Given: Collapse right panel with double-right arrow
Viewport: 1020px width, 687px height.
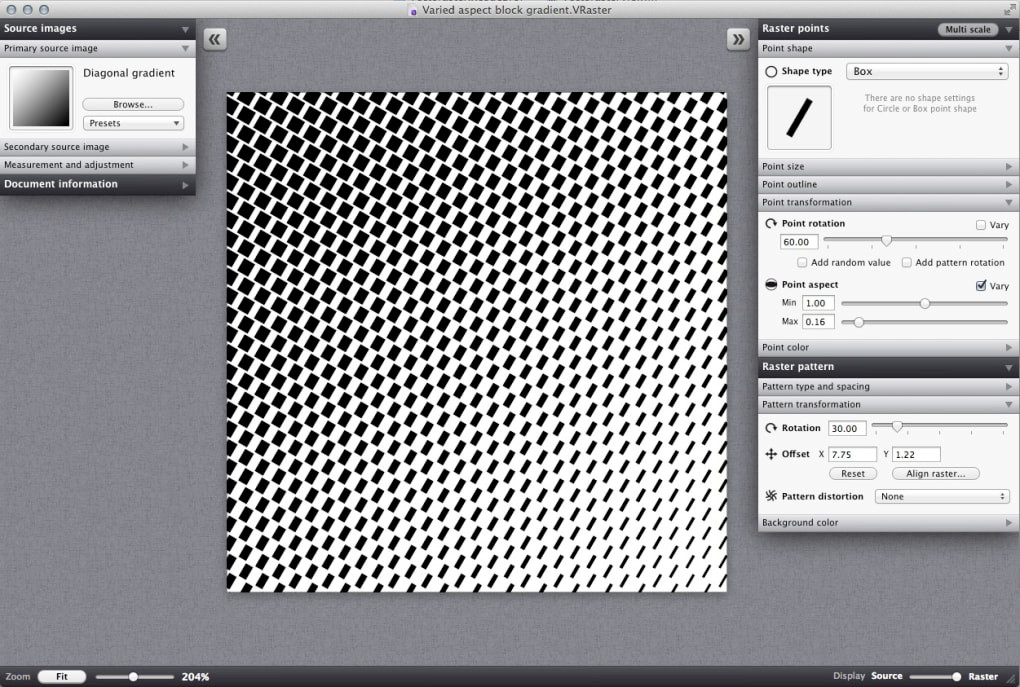Looking at the screenshot, I should pos(738,40).
